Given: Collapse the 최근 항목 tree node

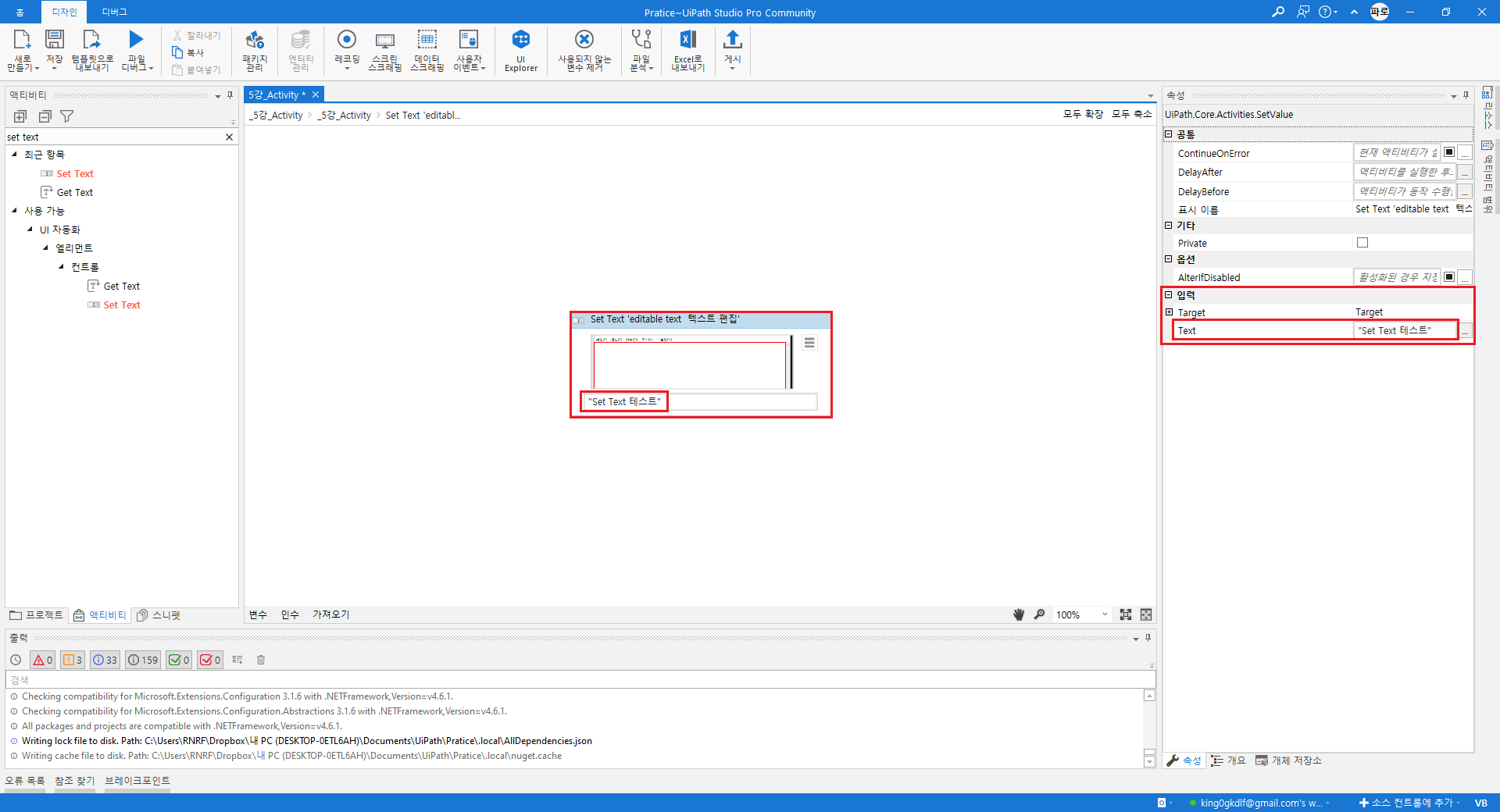Looking at the screenshot, I should click(x=14, y=155).
